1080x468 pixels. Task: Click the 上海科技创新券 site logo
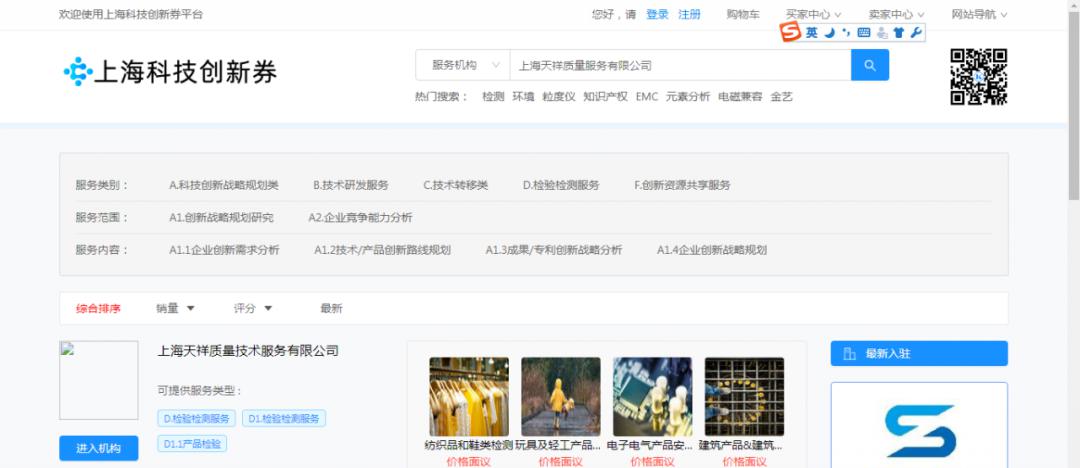[170, 72]
